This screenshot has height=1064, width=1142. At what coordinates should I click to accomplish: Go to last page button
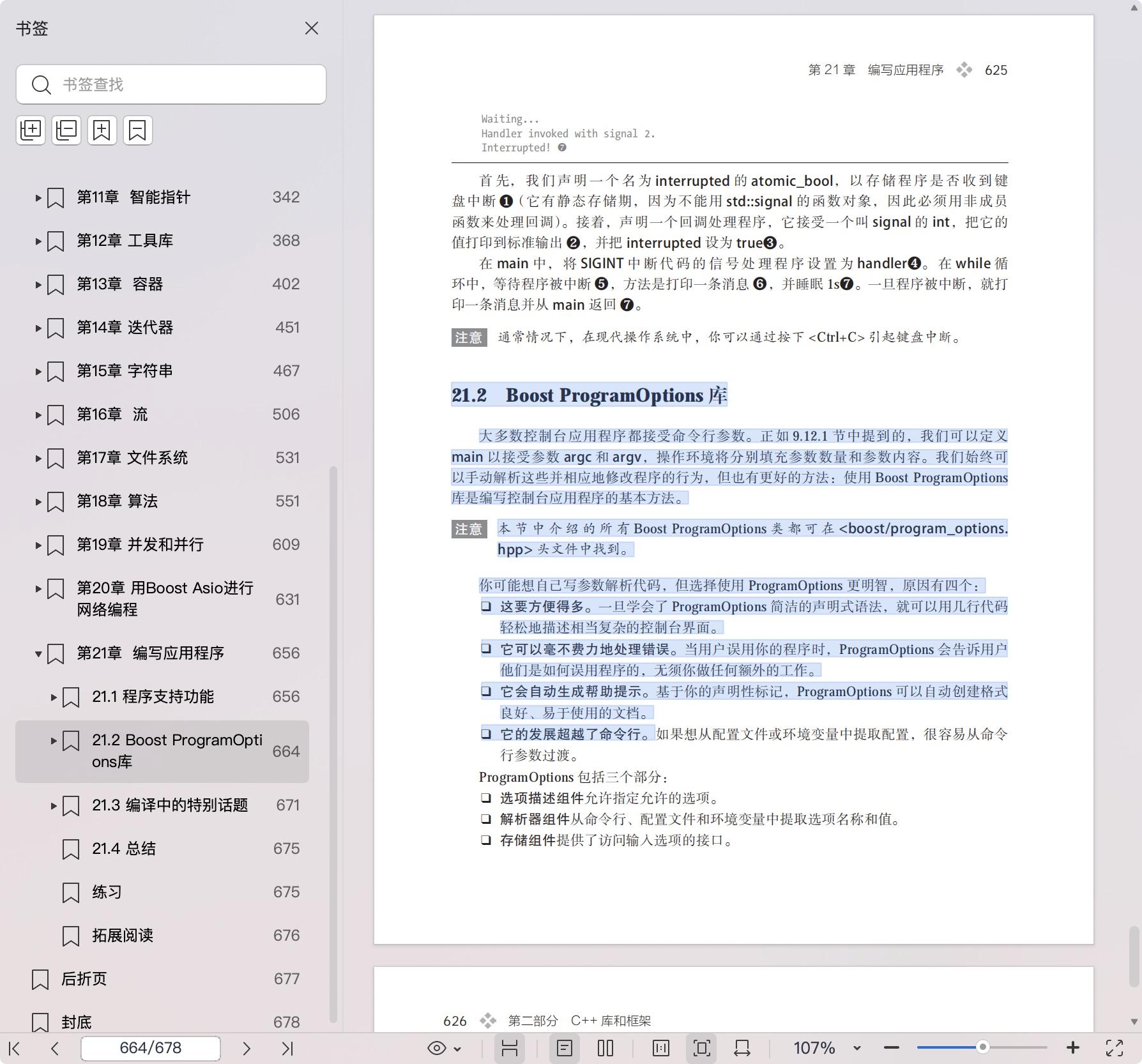point(287,1048)
